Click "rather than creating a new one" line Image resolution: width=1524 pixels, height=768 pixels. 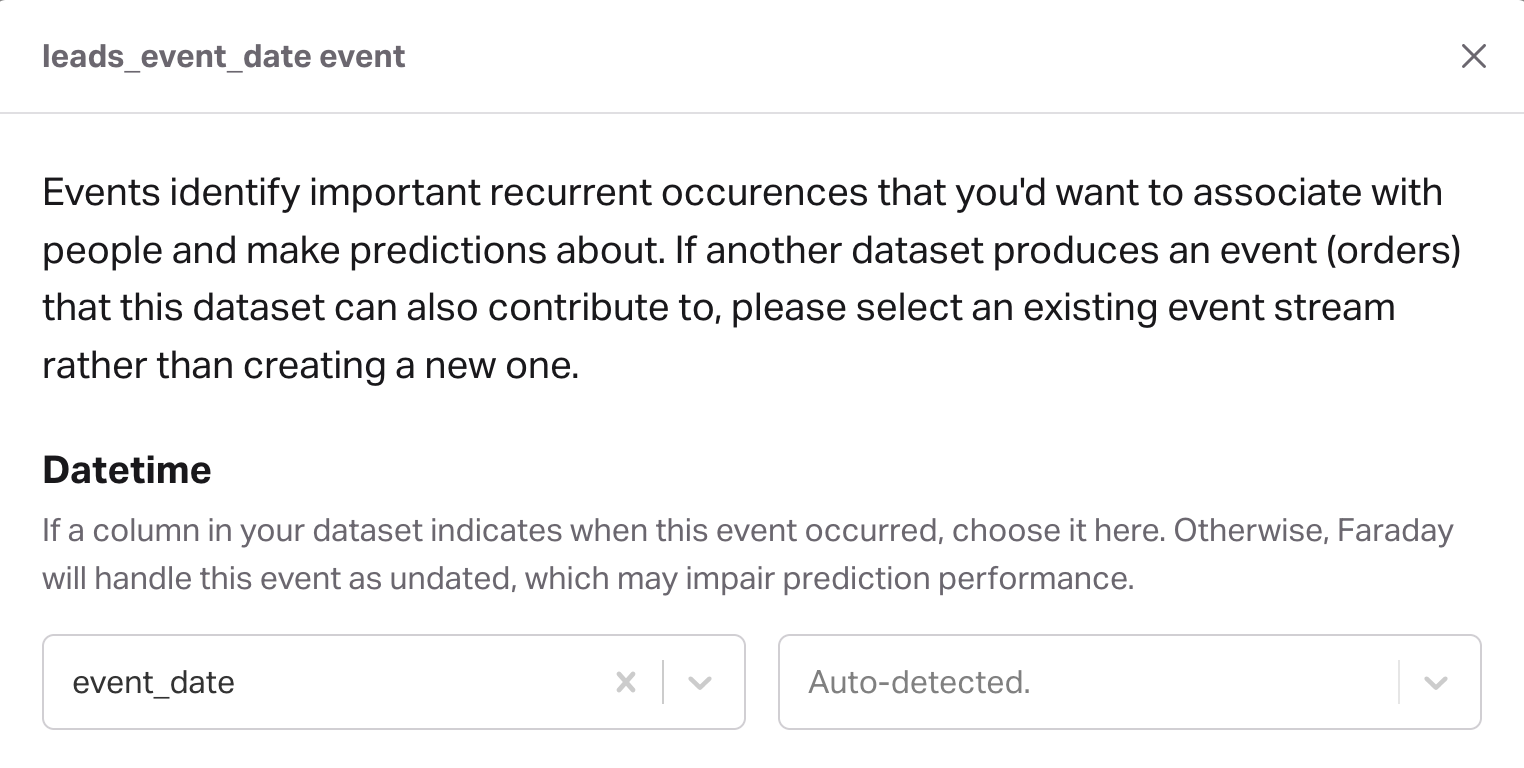(x=310, y=365)
